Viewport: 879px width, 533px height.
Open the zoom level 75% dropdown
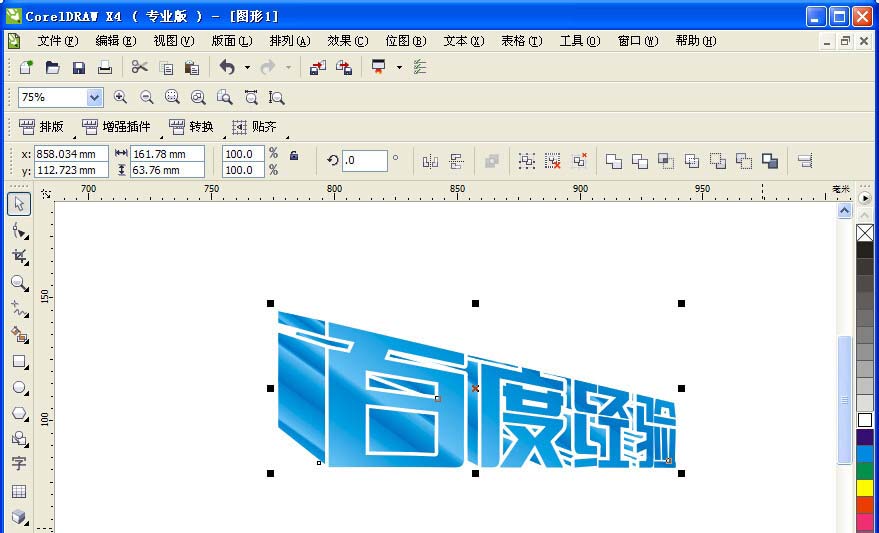(x=94, y=98)
